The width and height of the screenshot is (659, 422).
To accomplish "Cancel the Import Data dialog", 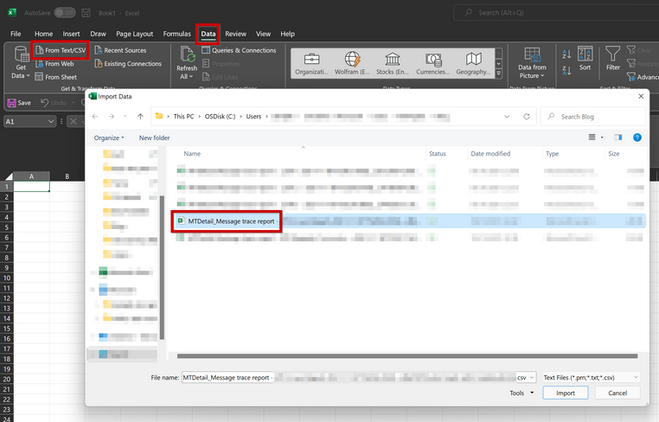I will tap(617, 393).
